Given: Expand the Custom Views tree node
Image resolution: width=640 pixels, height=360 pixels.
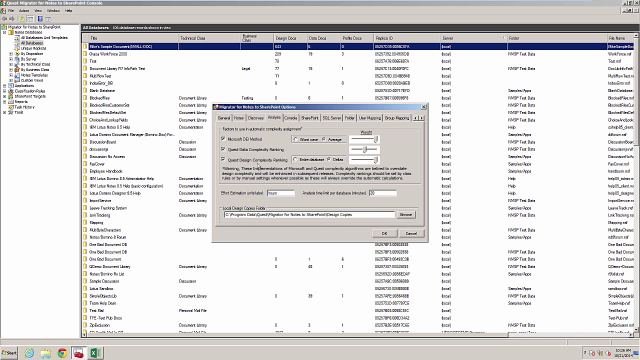Looking at the screenshot, I should click(x=11, y=80).
